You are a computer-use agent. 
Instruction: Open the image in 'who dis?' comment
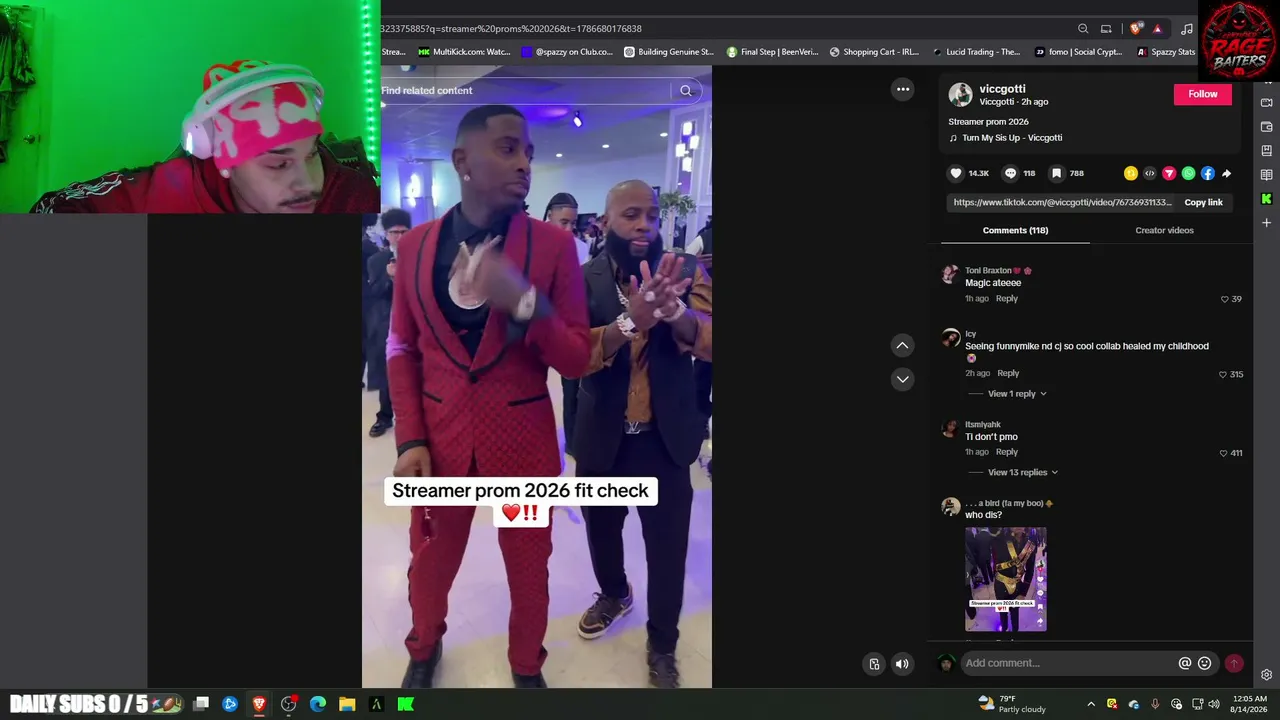pos(1006,579)
